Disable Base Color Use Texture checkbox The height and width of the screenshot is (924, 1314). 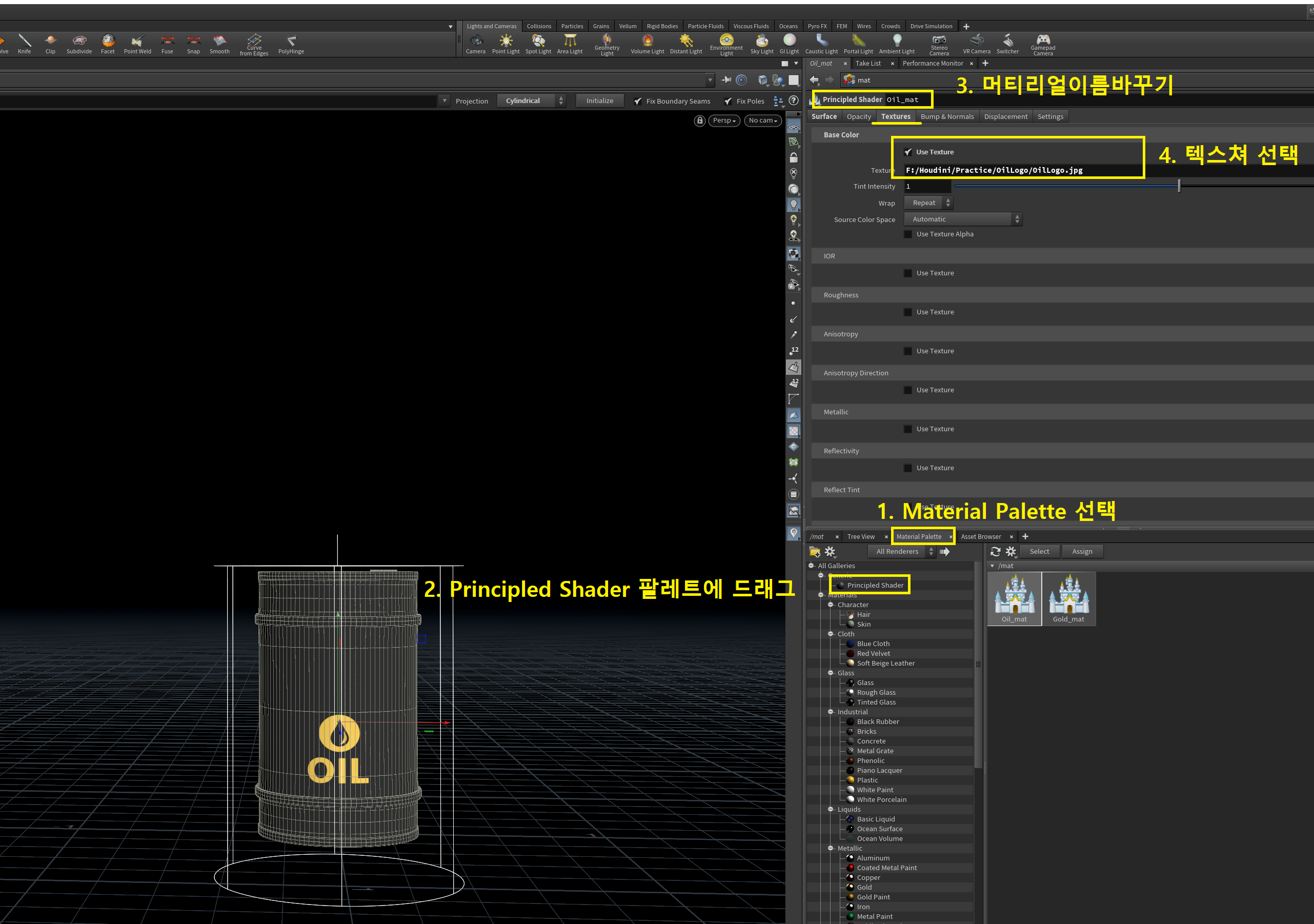click(x=907, y=152)
